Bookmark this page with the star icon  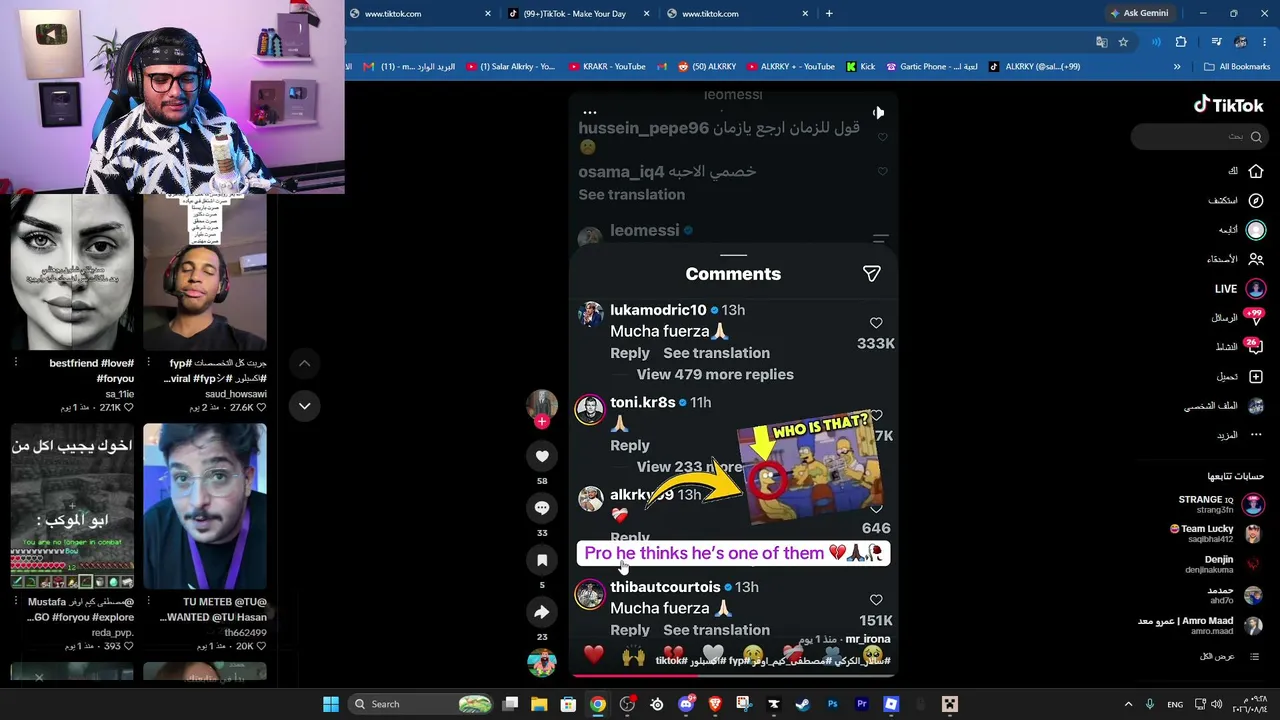(1123, 42)
